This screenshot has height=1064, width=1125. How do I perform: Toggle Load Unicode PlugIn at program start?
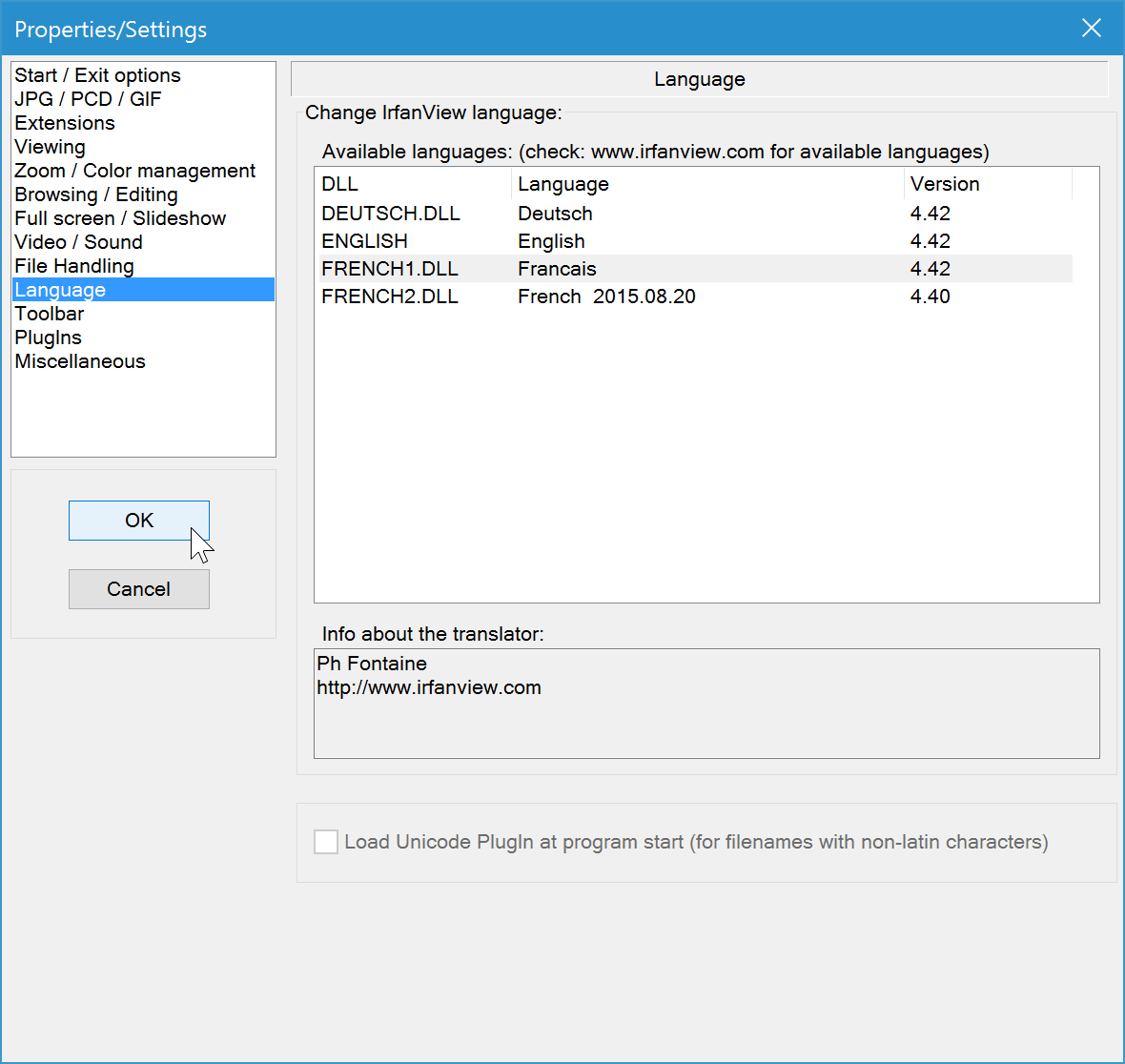click(326, 842)
